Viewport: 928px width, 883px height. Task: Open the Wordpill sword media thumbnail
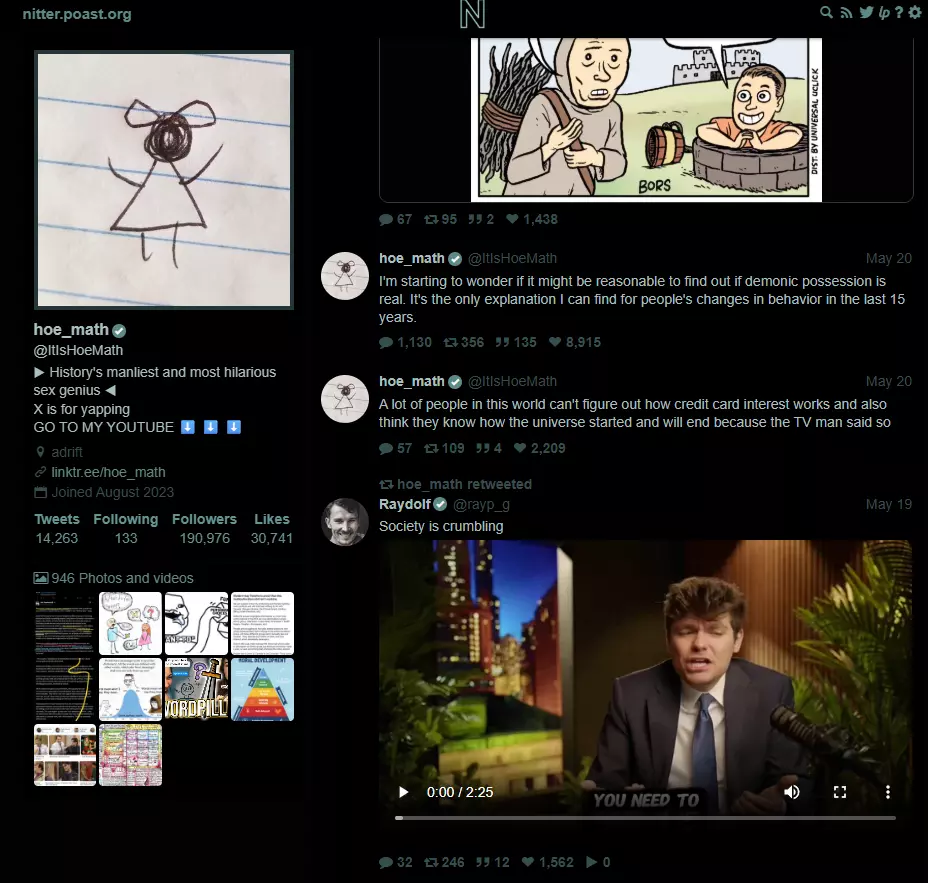coord(196,689)
